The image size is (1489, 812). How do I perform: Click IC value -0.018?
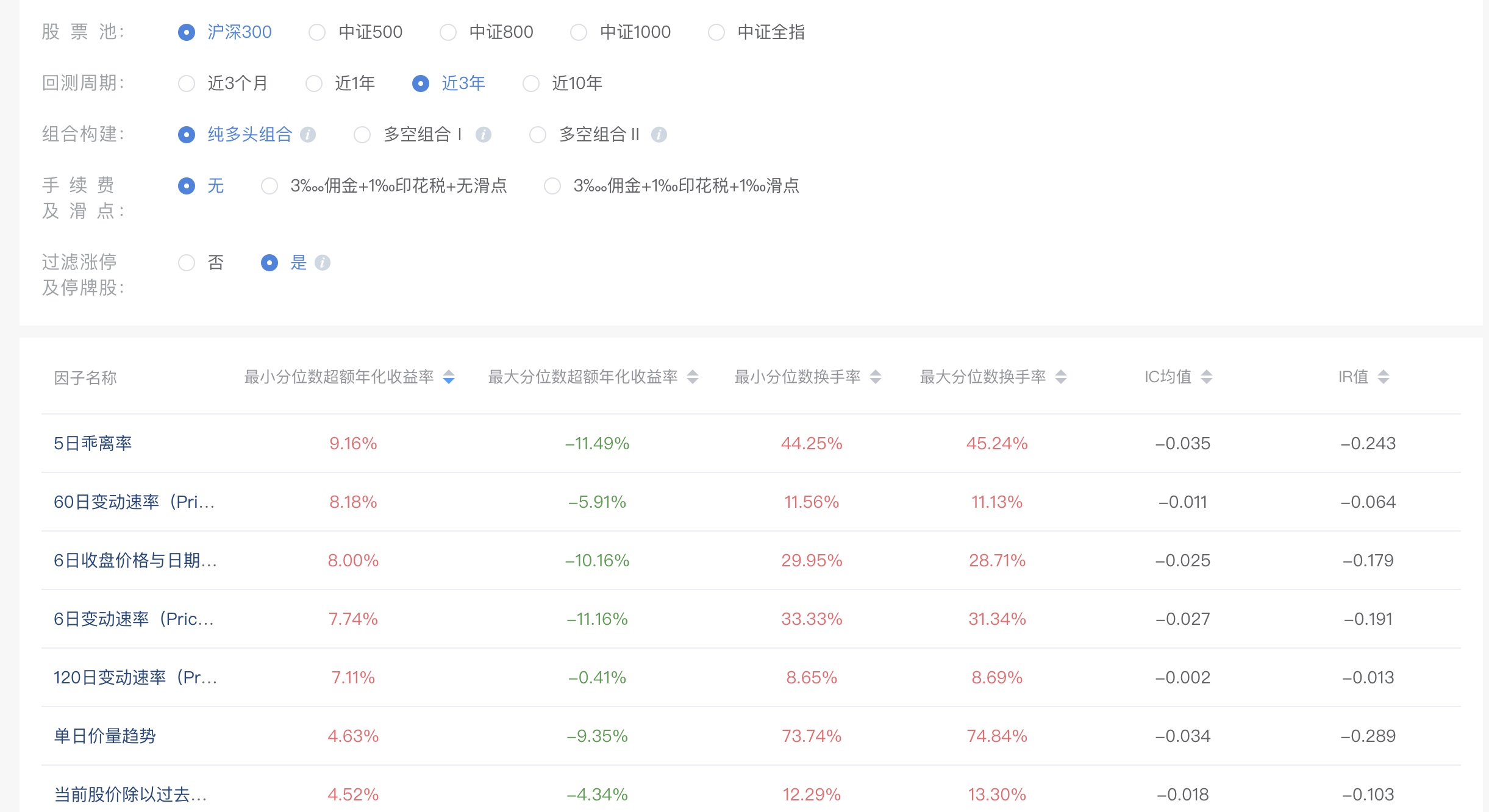tap(1182, 794)
